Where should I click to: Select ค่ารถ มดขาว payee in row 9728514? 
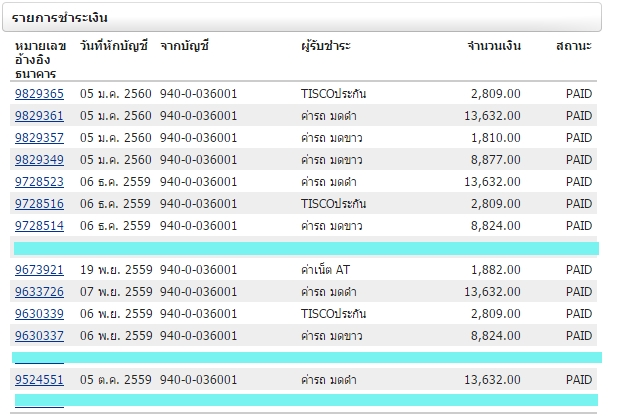pyautogui.click(x=332, y=226)
